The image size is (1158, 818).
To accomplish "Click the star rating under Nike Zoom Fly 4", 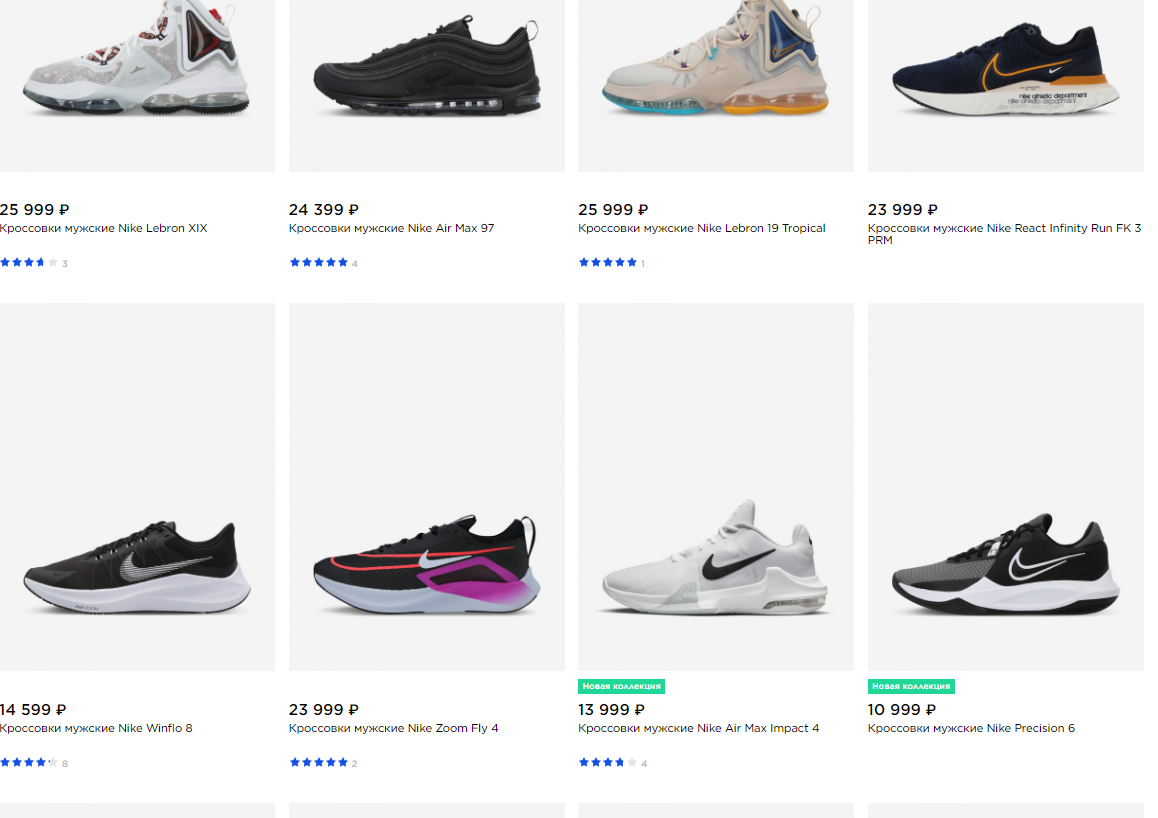I will coord(319,763).
